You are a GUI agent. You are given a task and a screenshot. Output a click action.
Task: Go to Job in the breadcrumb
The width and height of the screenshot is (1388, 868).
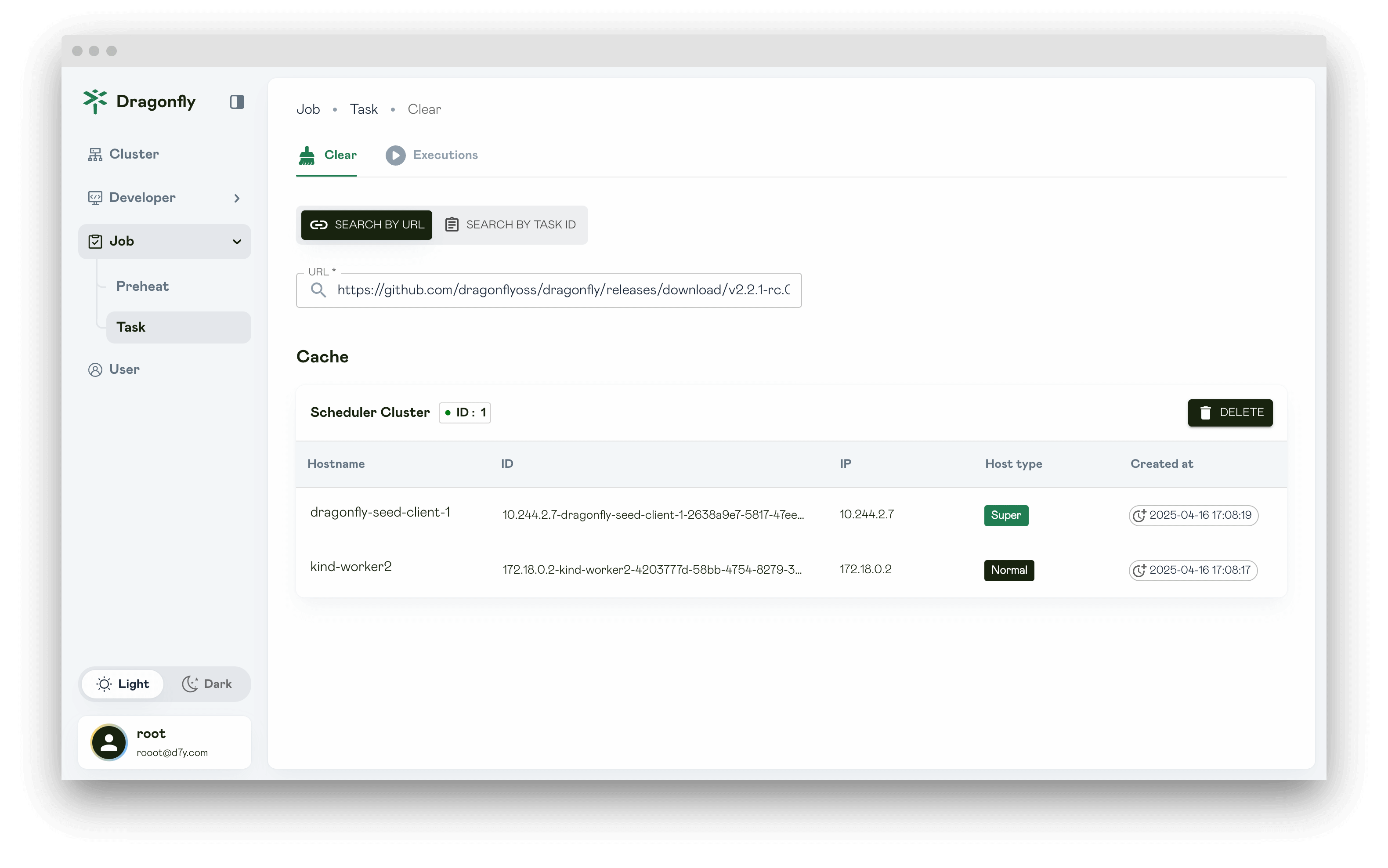coord(308,110)
